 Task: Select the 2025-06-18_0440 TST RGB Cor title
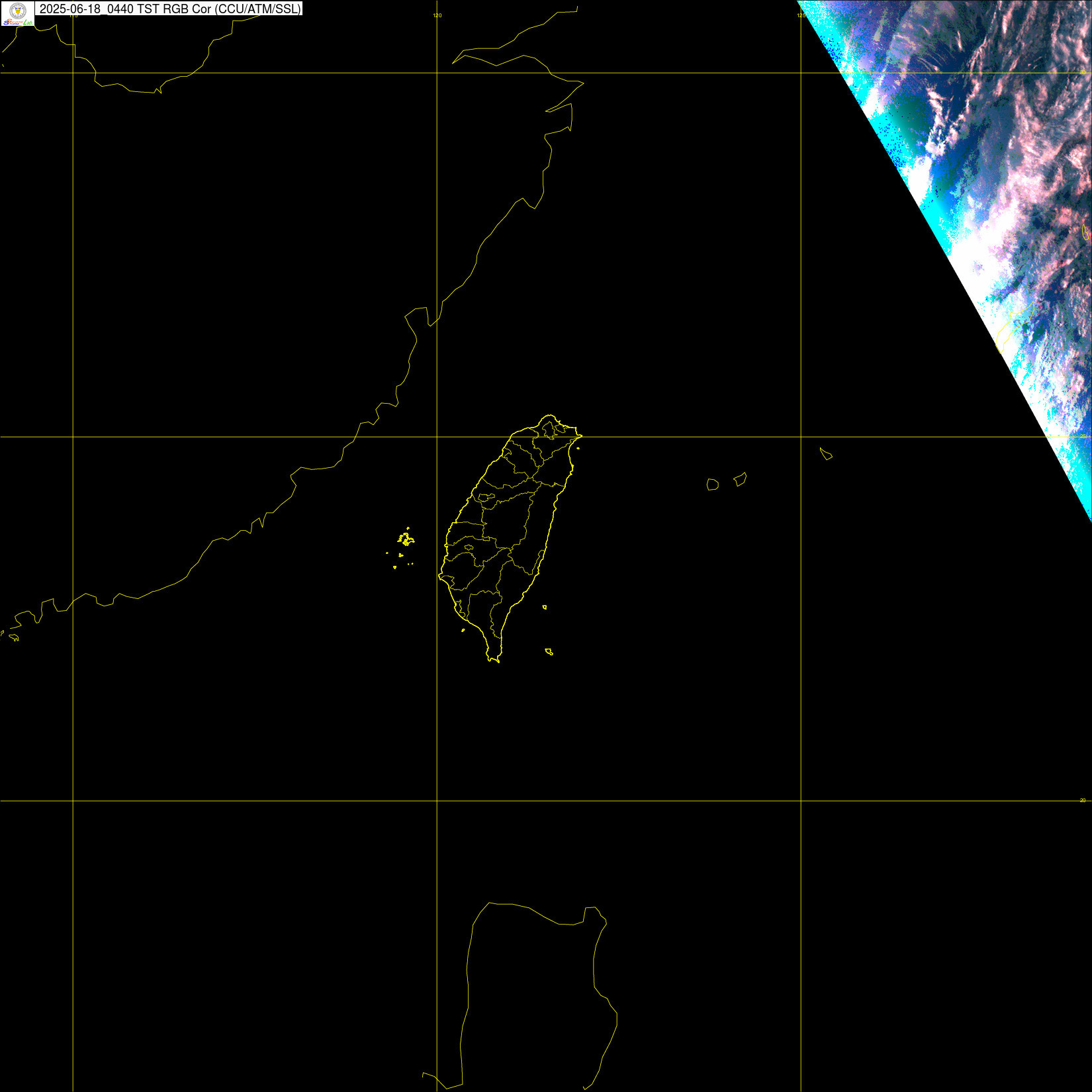170,9
